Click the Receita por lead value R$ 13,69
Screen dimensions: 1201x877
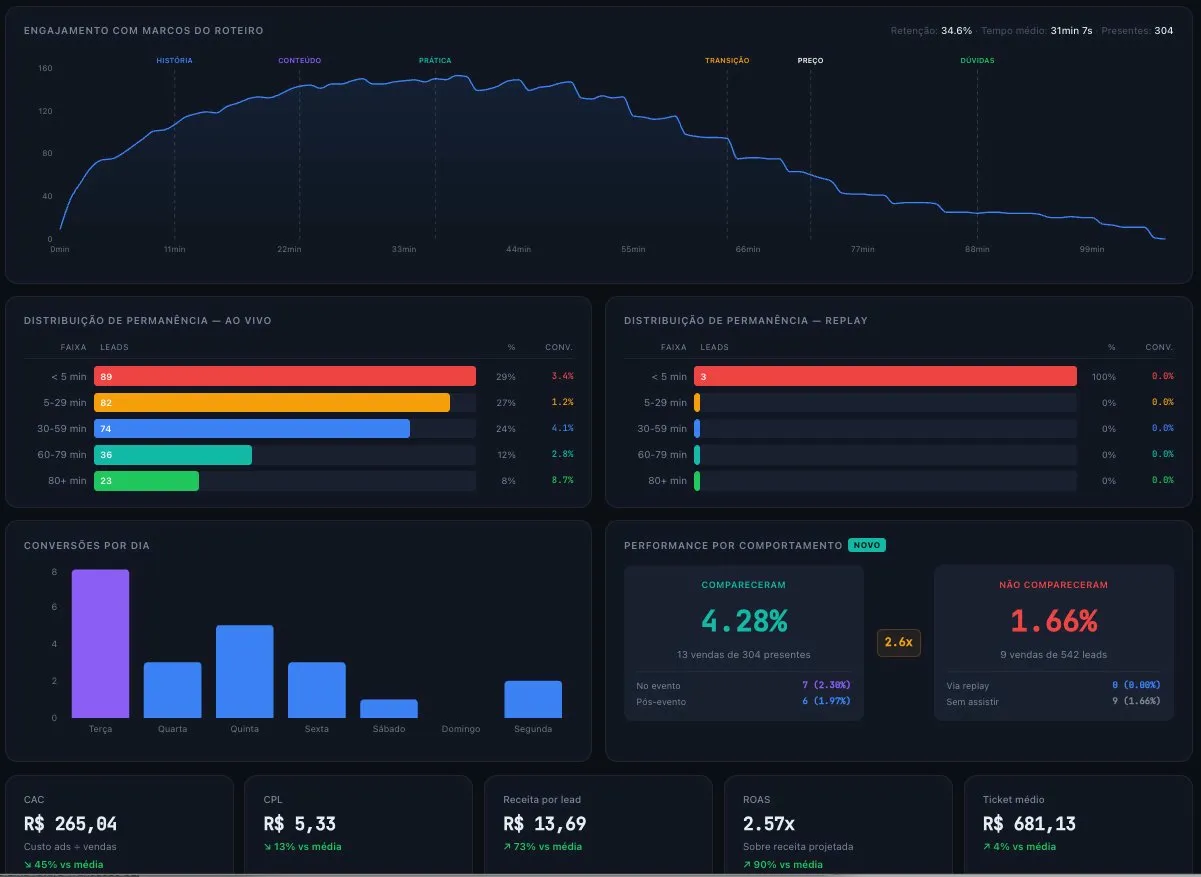tap(545, 824)
